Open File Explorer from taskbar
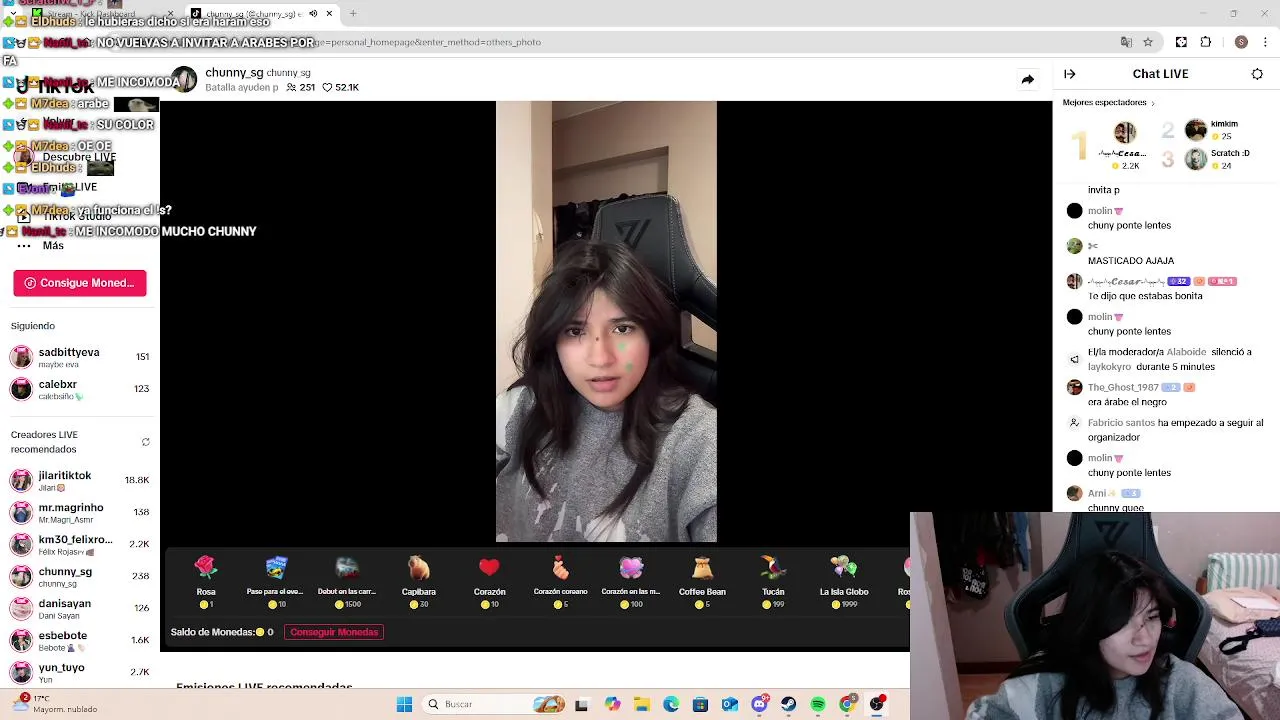Viewport: 1280px width, 720px height. tap(641, 704)
